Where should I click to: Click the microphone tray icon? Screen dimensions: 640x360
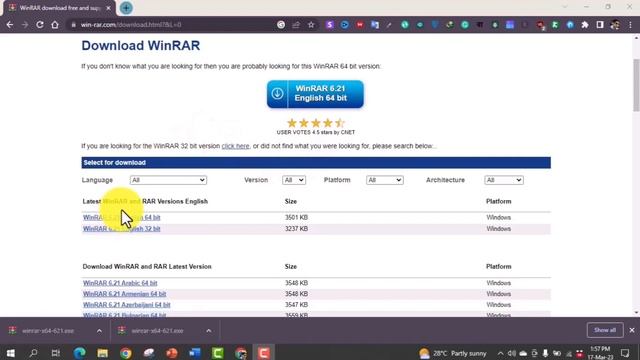[x=545, y=353]
